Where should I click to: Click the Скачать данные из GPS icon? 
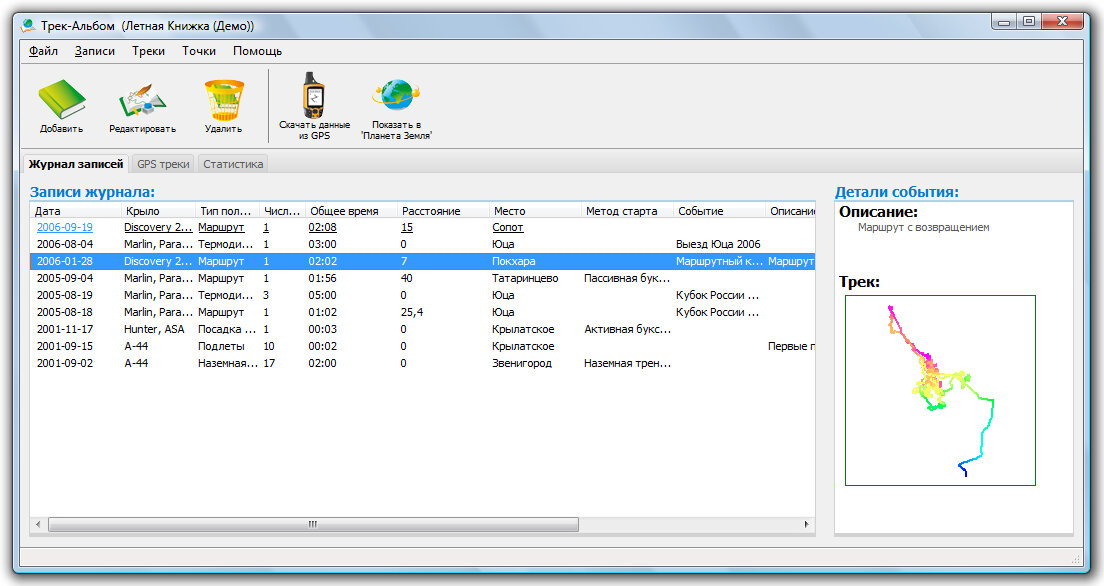click(314, 97)
